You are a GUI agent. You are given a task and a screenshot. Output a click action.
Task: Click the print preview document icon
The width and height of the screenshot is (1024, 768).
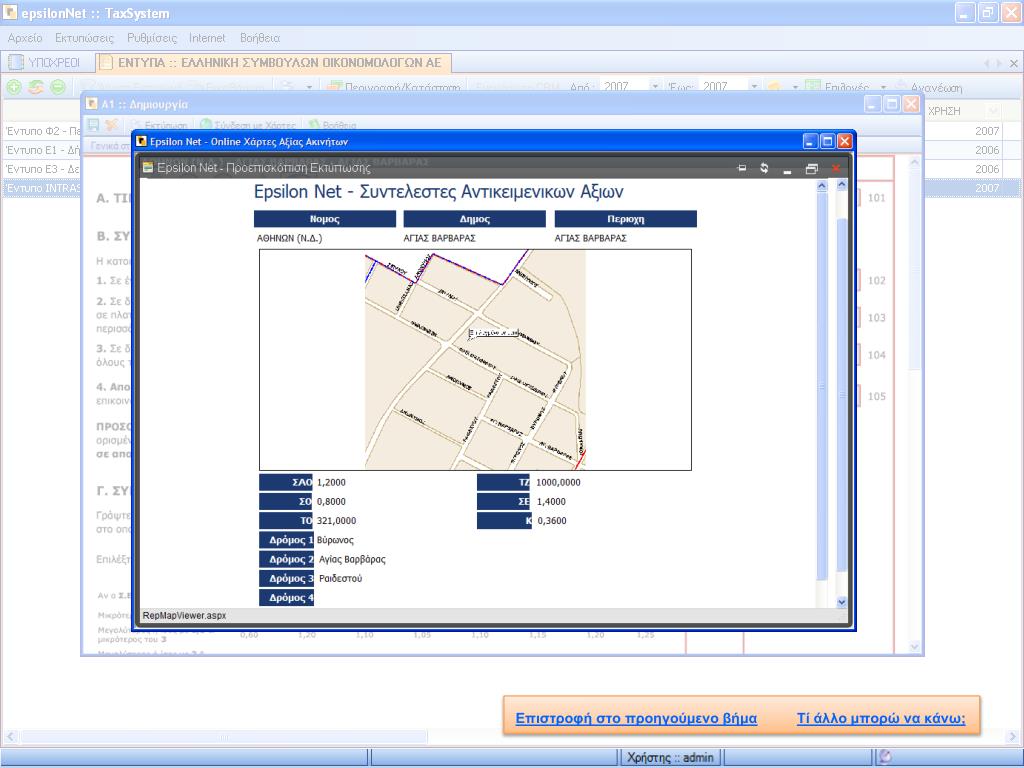(x=148, y=168)
